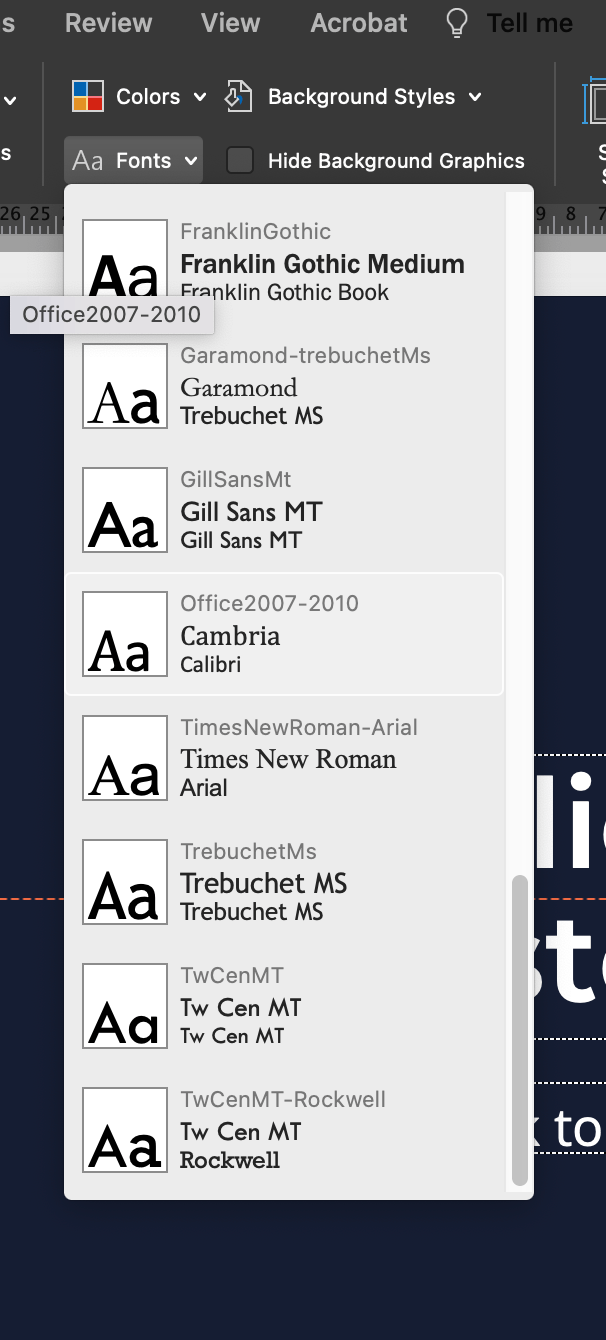Click the Franklin Gothic Book body text
Image resolution: width=606 pixels, height=1340 pixels.
(285, 292)
